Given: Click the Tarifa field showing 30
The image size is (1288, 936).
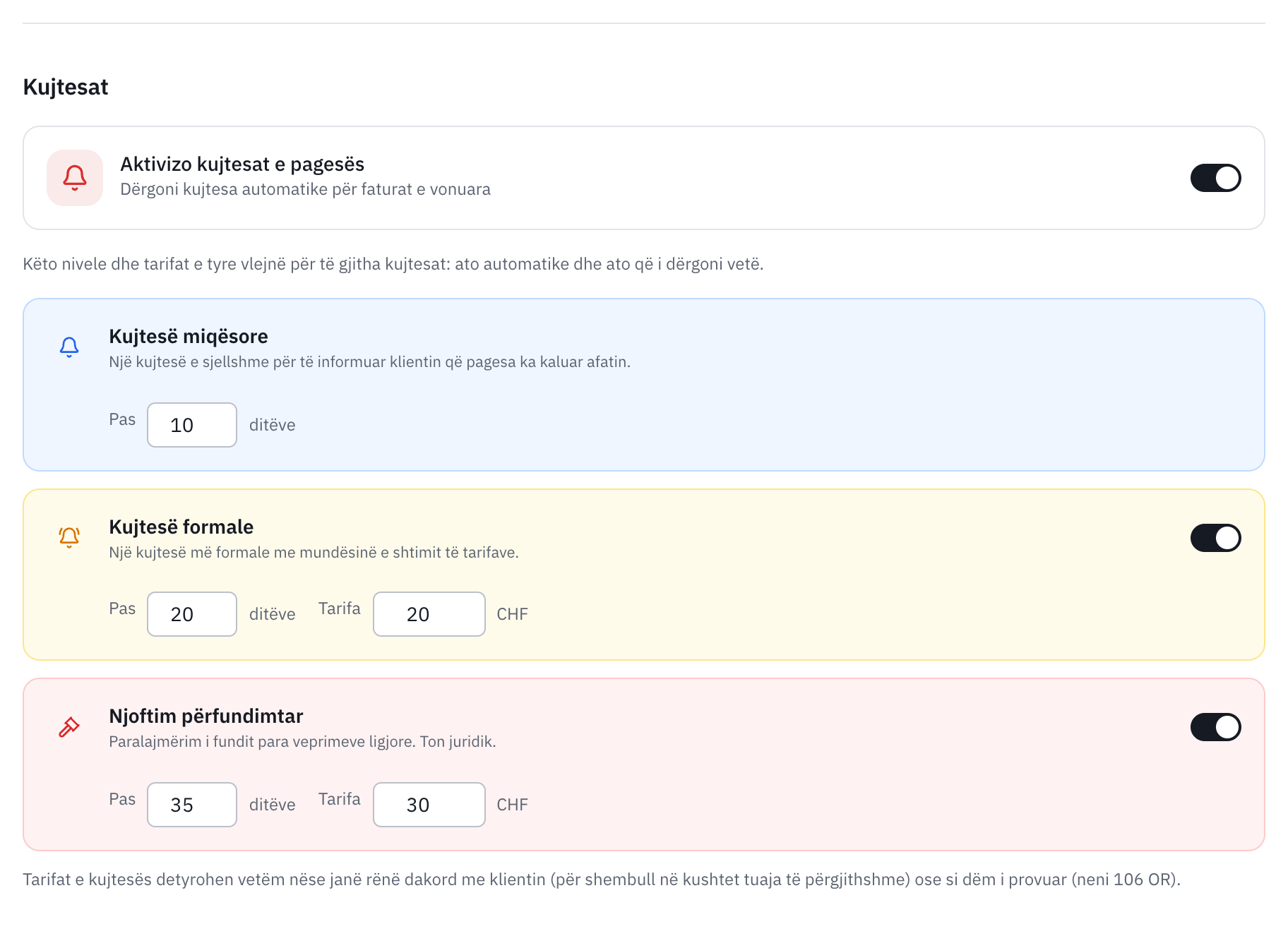Looking at the screenshot, I should click(429, 805).
